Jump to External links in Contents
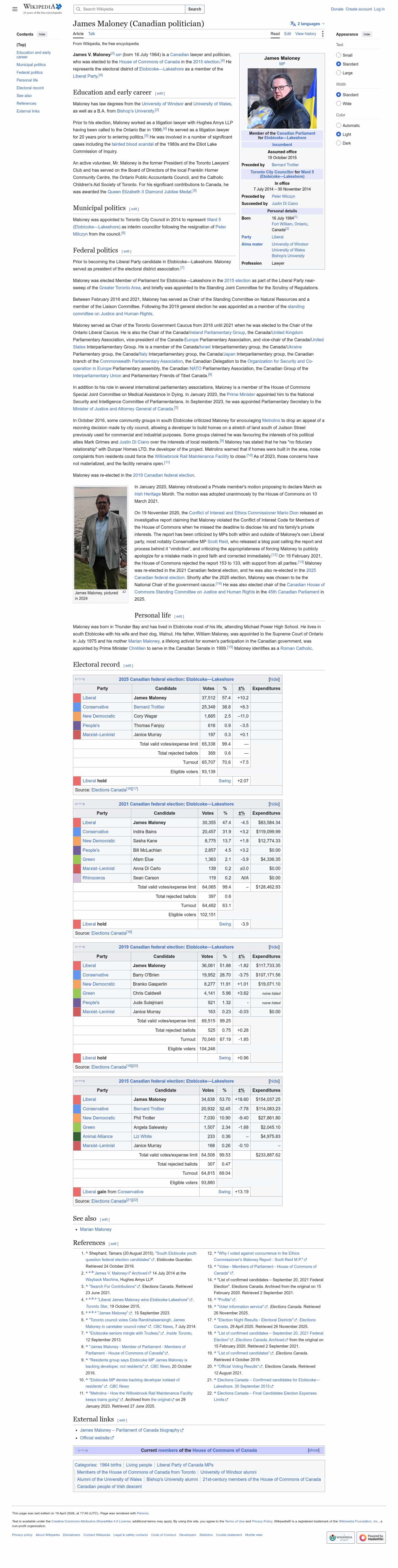Viewport: 398px width, 1568px height. click(28, 111)
